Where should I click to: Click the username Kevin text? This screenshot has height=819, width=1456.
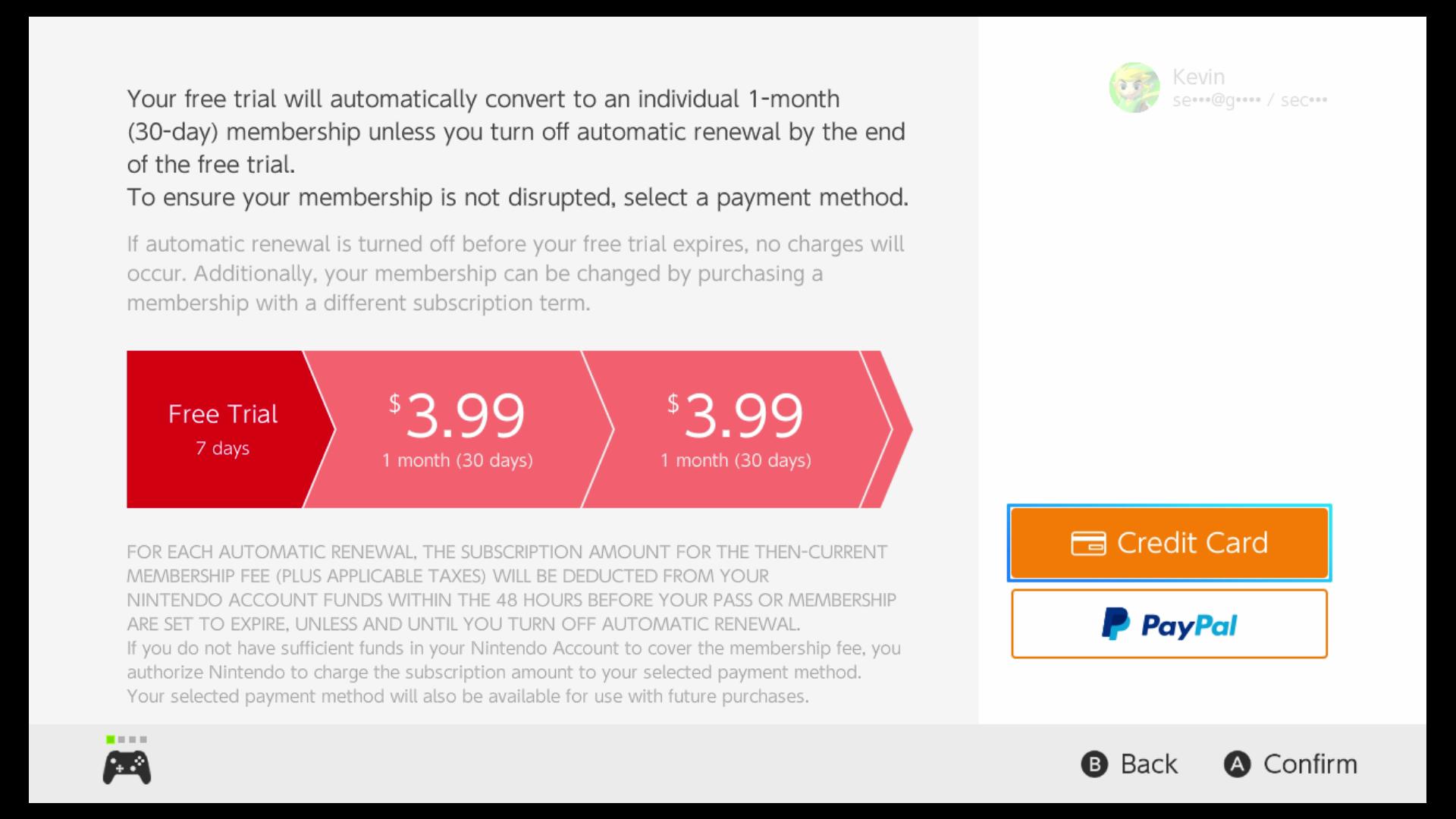tap(1198, 77)
